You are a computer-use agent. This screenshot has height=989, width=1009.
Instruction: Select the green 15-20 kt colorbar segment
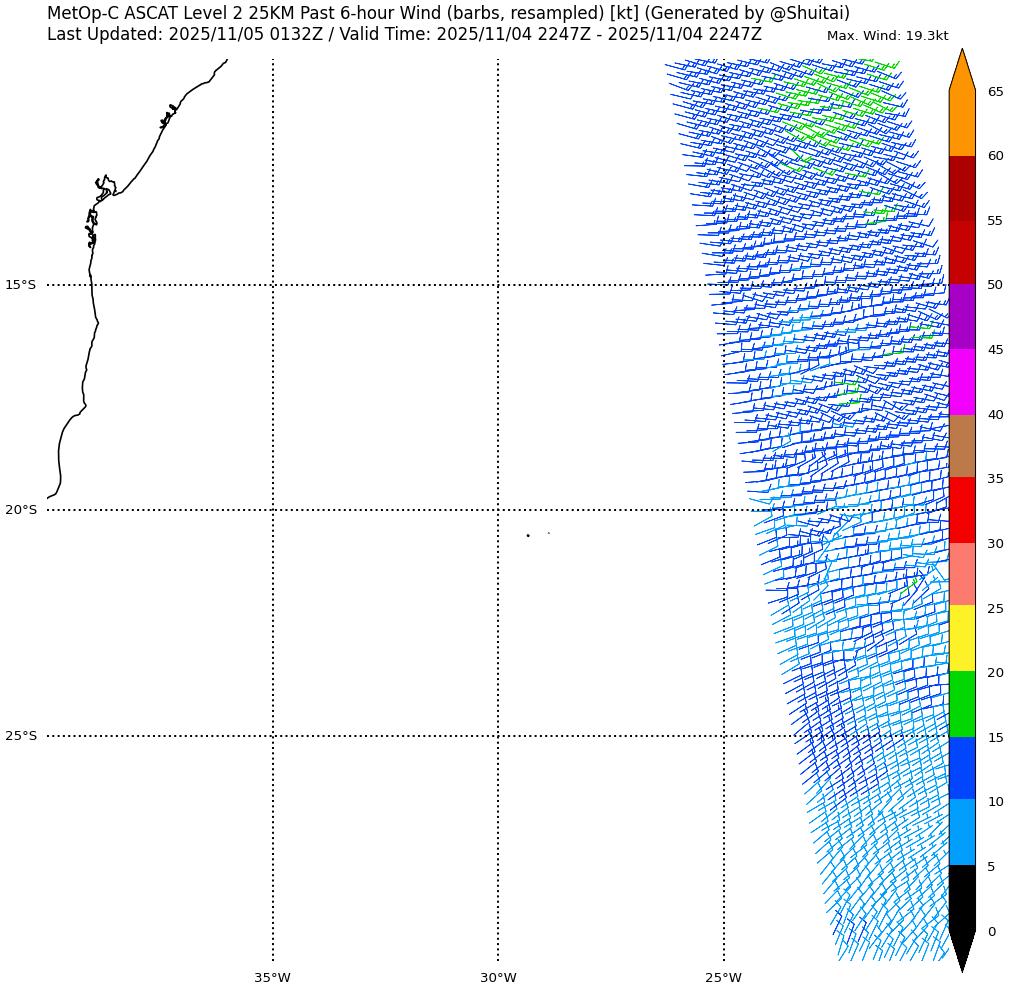click(961, 704)
